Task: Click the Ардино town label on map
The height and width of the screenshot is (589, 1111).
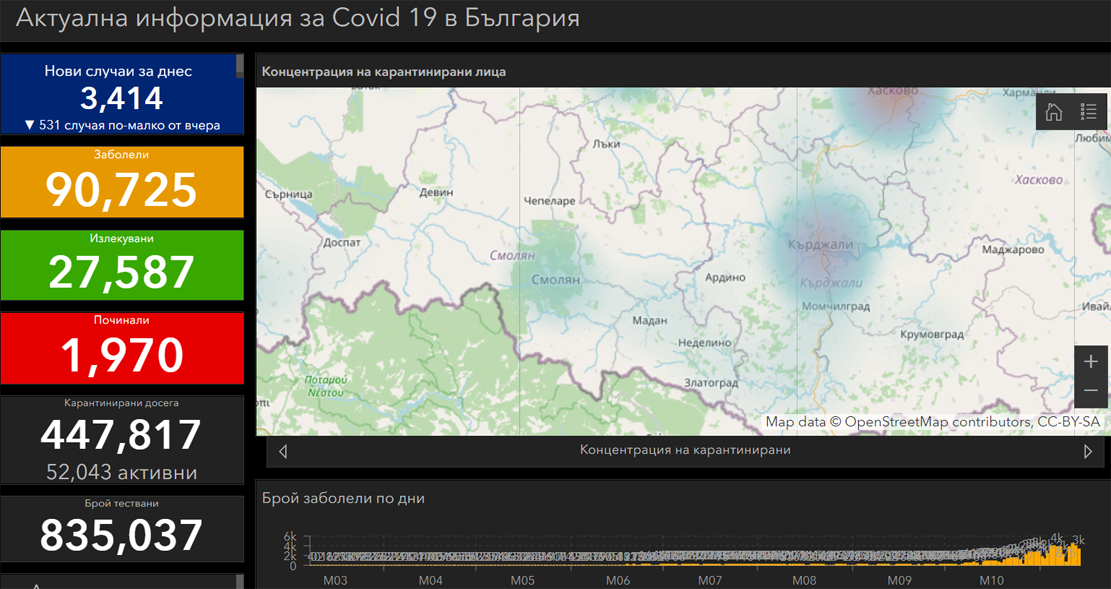Action: tap(725, 278)
